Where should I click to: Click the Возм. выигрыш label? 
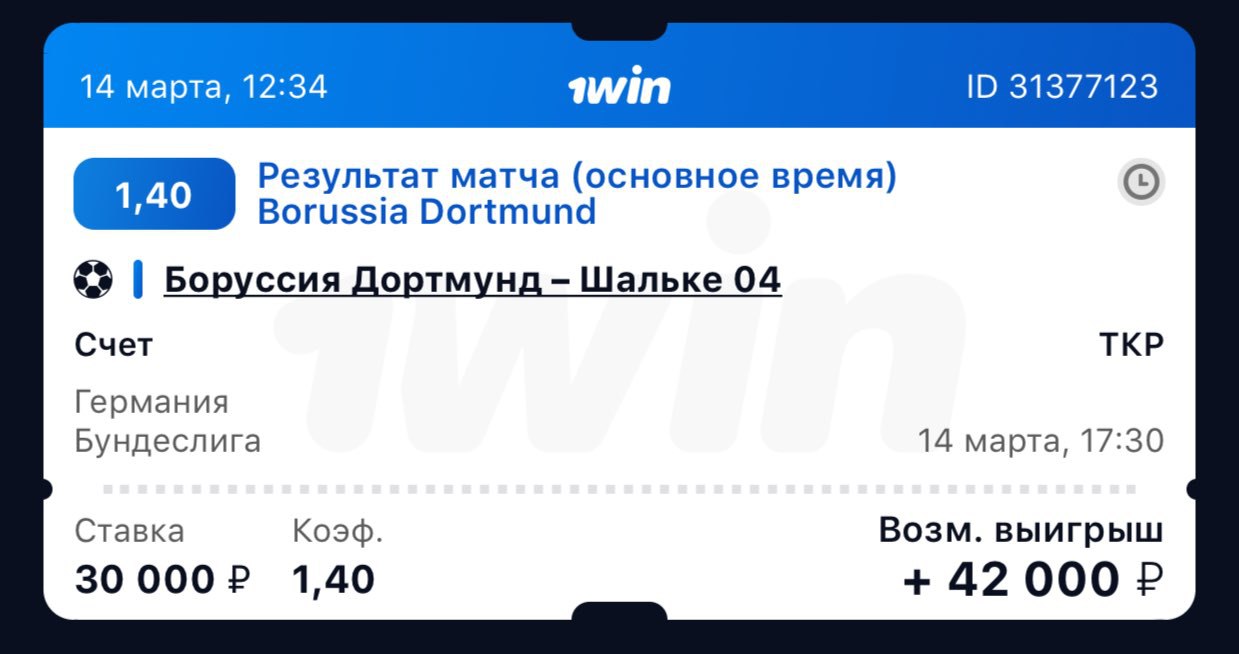pos(1021,532)
